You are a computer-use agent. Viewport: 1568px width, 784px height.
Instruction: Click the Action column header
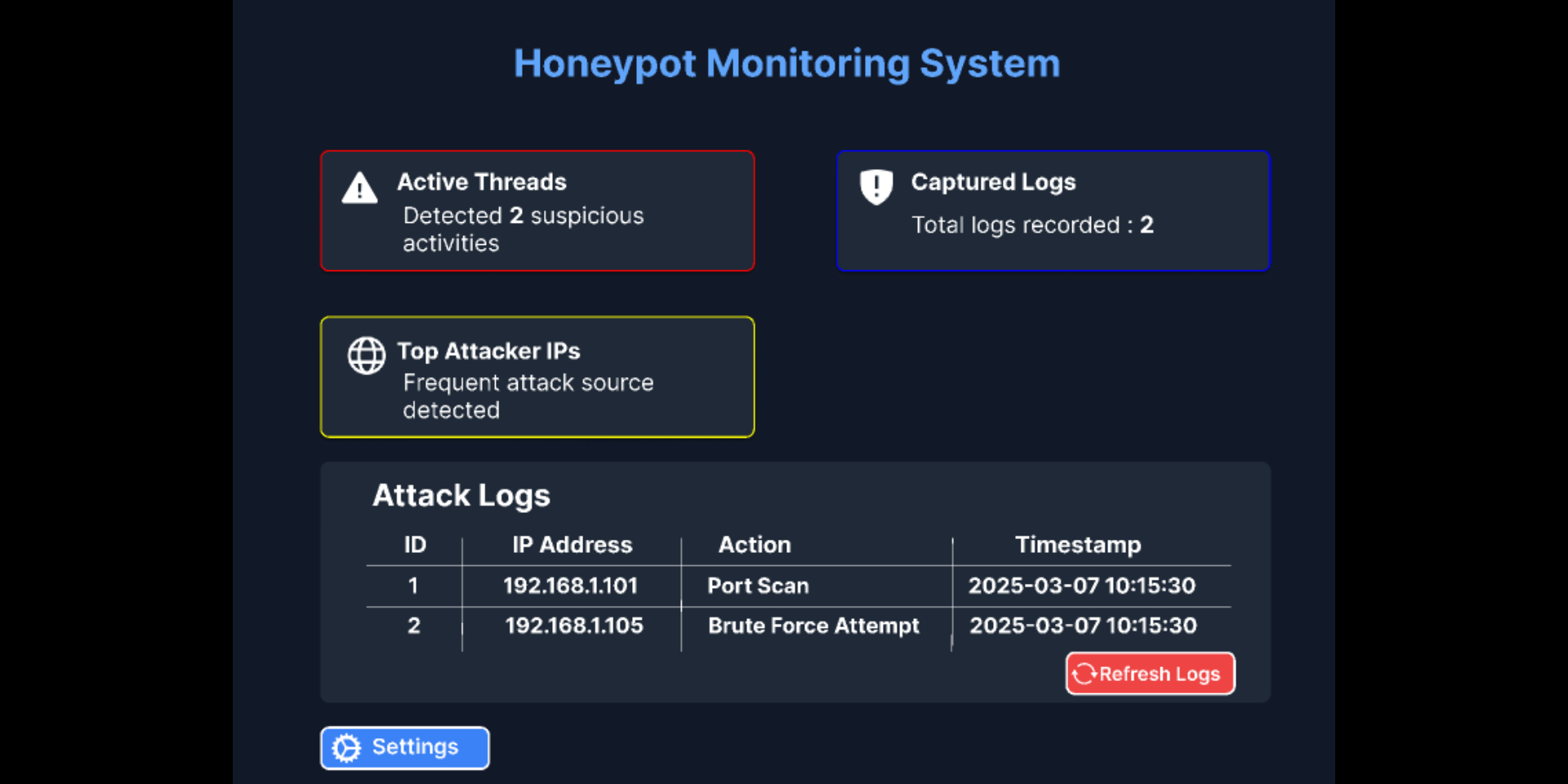[755, 545]
